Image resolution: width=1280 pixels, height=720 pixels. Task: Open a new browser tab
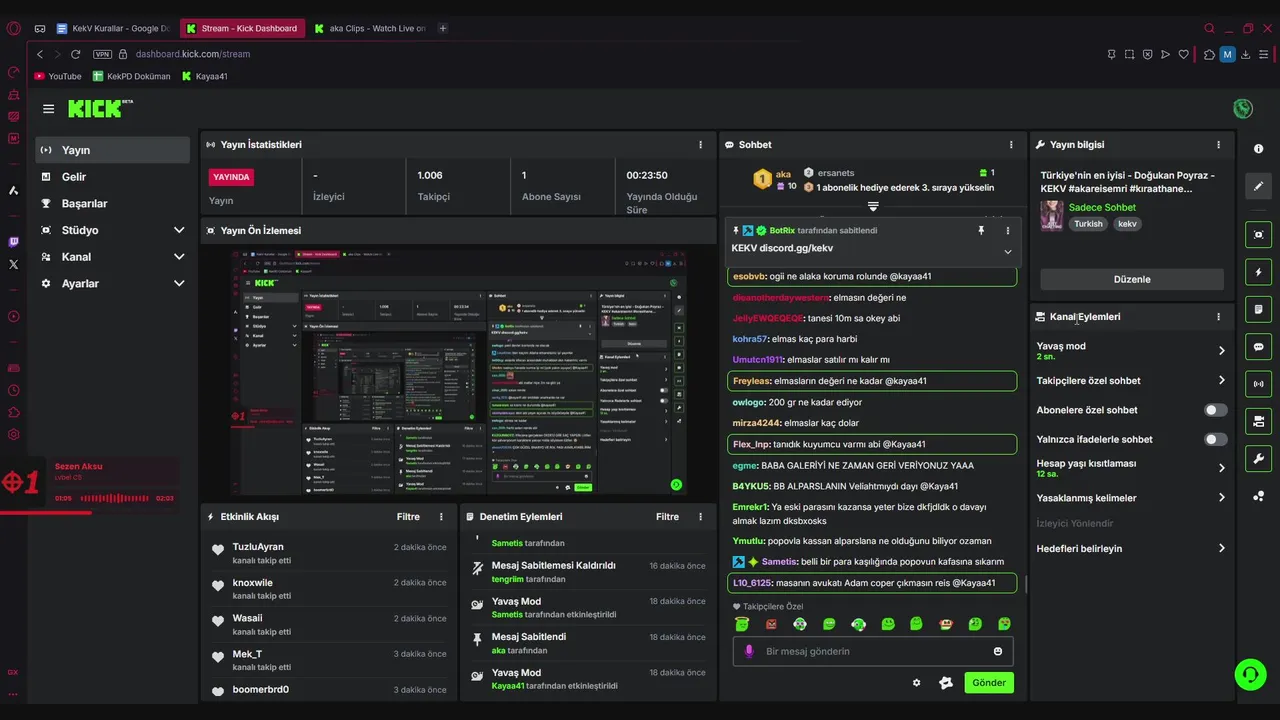(443, 28)
